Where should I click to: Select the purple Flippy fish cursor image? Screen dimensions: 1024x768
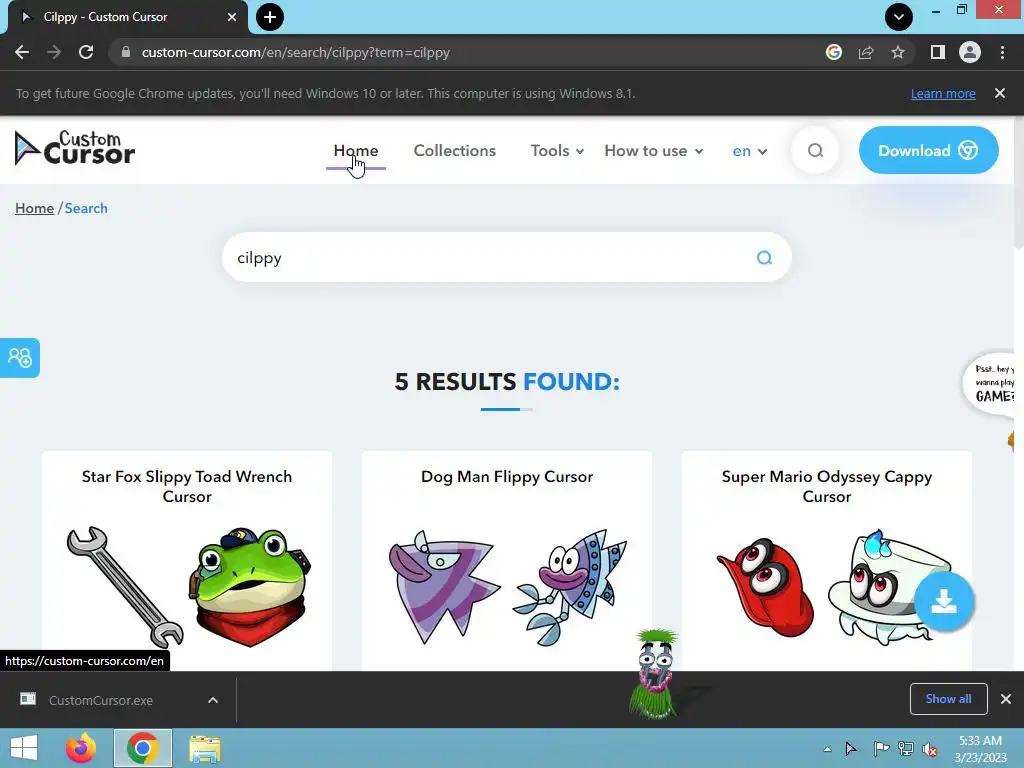coord(443,586)
